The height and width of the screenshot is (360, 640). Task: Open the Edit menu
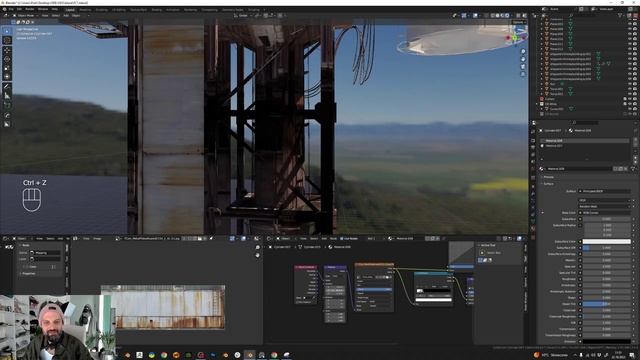(19, 9)
